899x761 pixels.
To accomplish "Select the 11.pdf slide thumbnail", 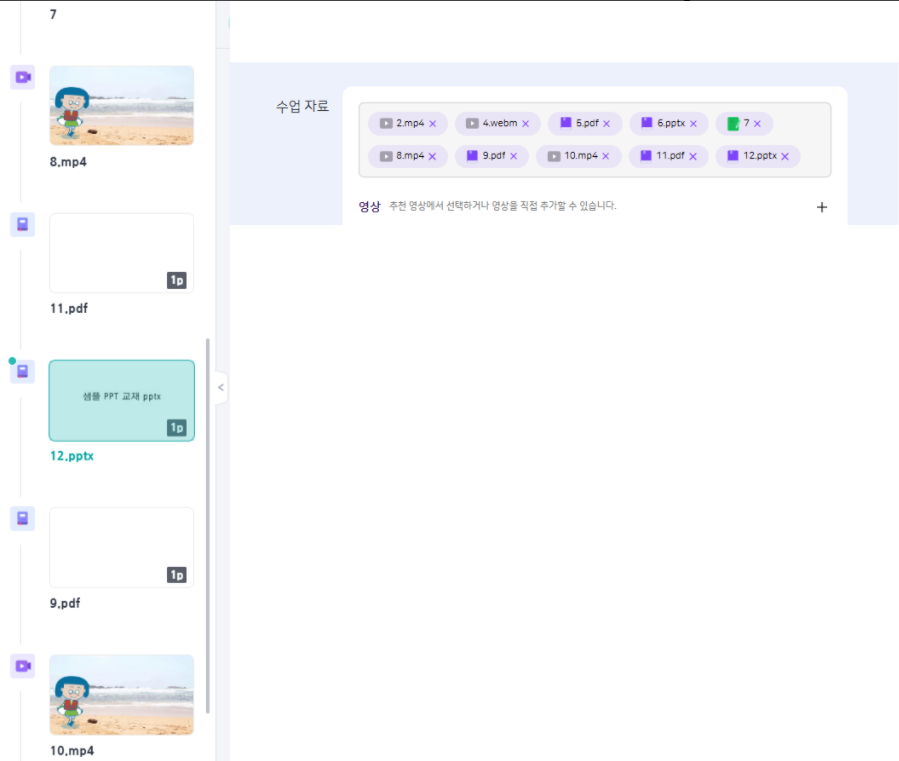I will 121,252.
